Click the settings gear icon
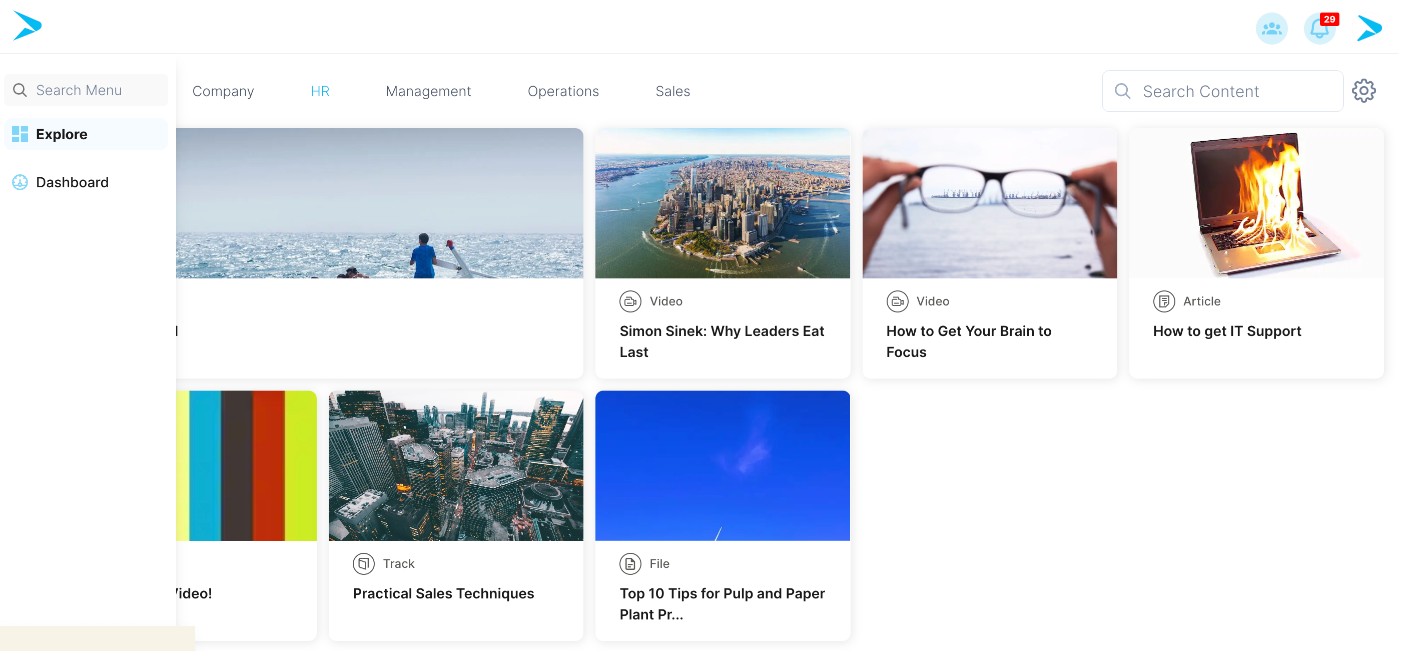 (x=1363, y=91)
